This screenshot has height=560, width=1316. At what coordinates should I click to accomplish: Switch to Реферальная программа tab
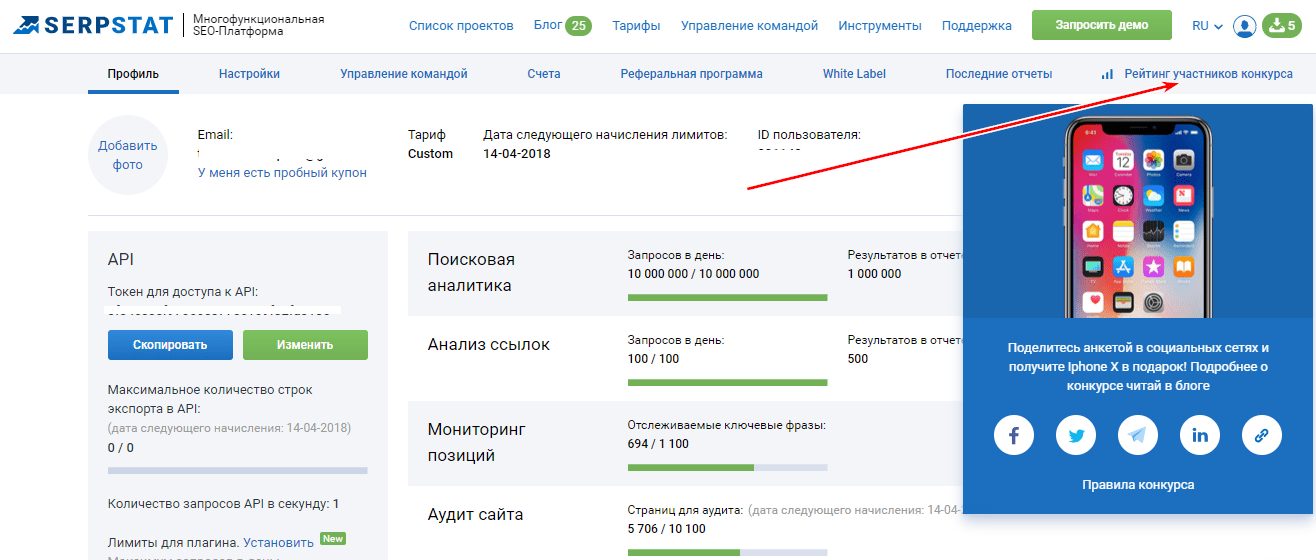pyautogui.click(x=691, y=74)
